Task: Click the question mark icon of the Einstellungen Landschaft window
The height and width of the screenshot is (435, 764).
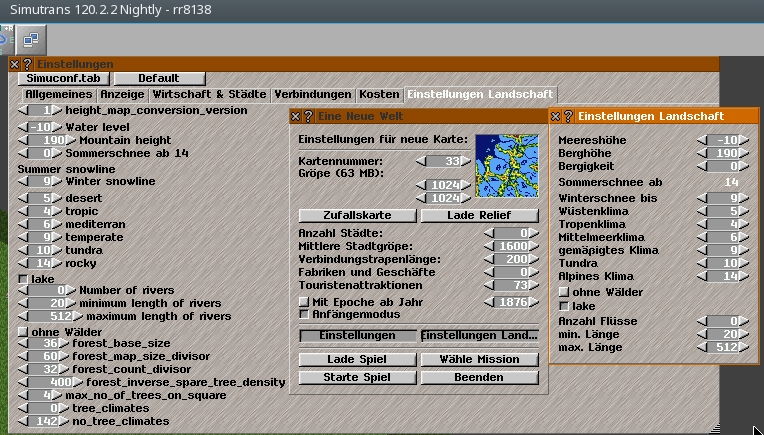Action: (568, 117)
